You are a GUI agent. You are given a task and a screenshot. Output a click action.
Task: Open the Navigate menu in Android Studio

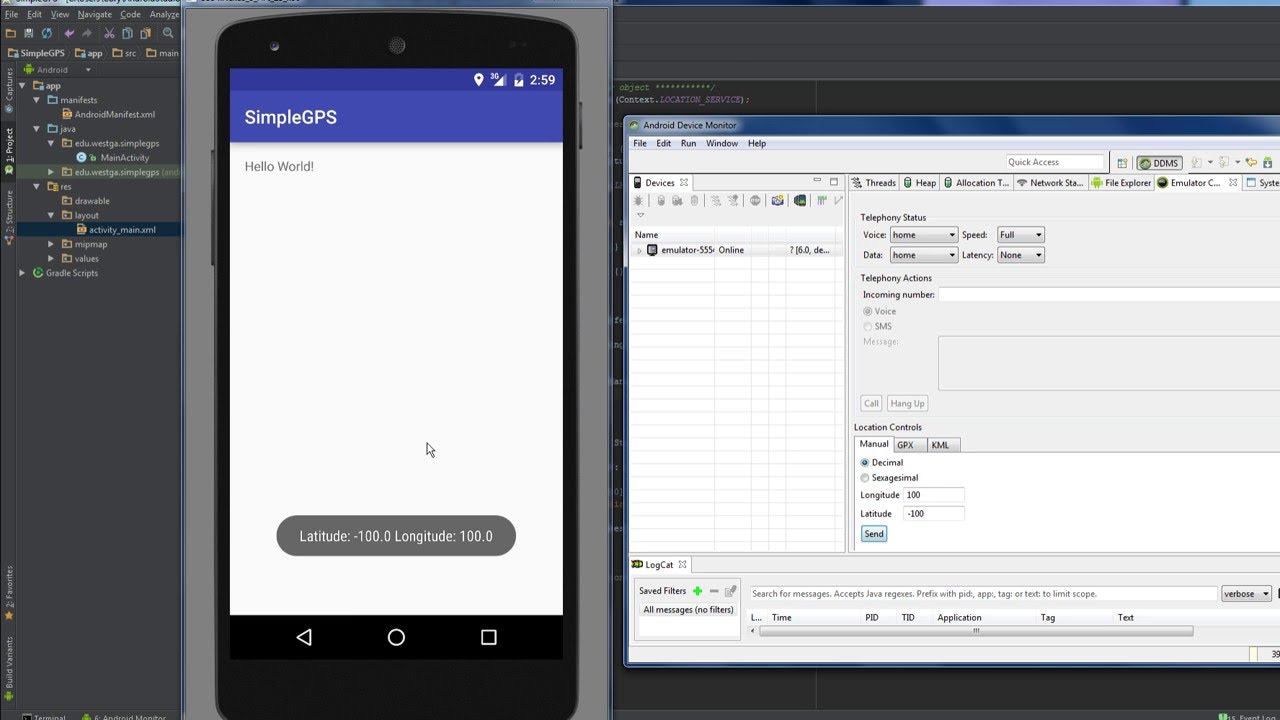tap(95, 15)
